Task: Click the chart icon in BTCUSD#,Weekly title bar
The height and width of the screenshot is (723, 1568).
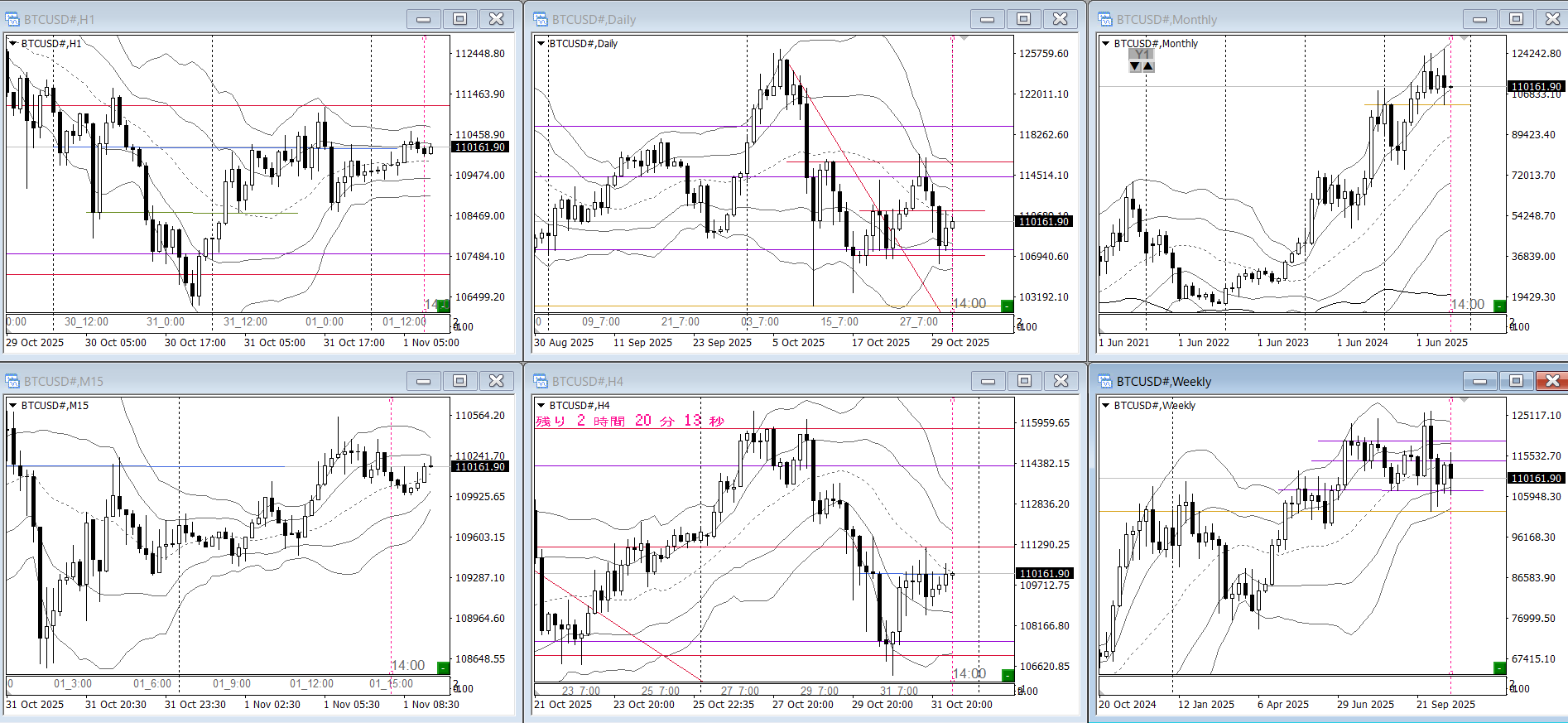Action: tap(1105, 381)
